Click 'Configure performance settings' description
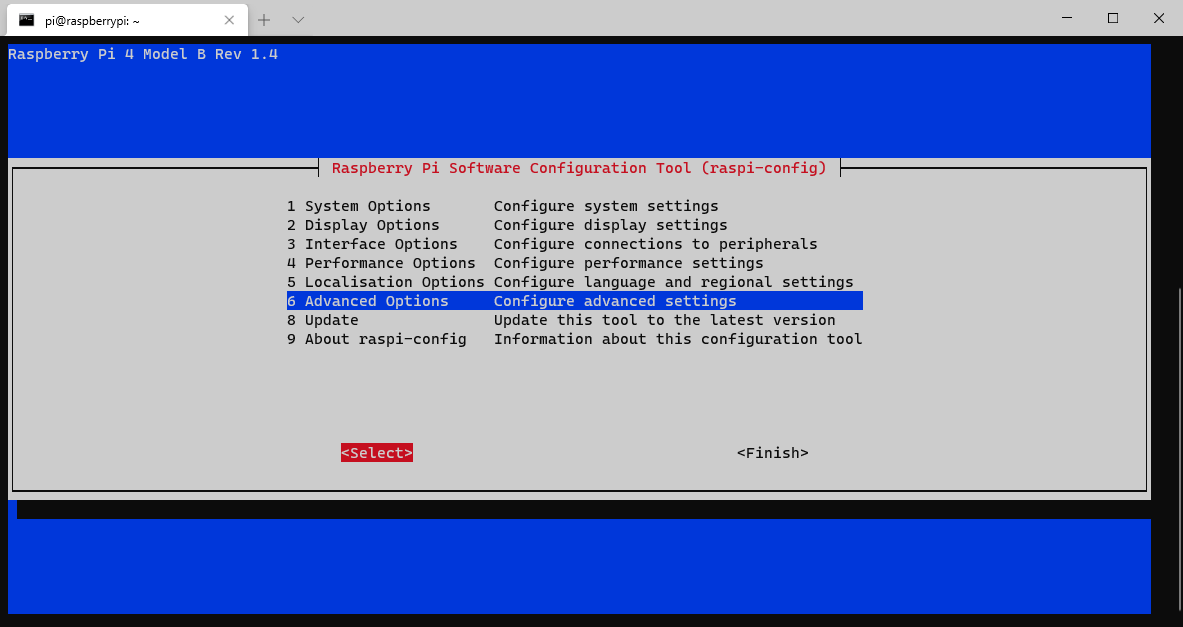Image resolution: width=1183 pixels, height=627 pixels. point(628,263)
